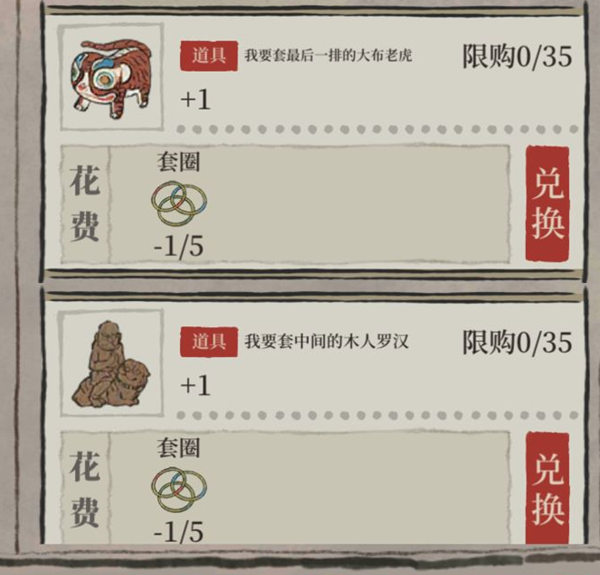Tap the 兑换 button for wooden Arhat
Screen dimensions: 600x575
click(x=548, y=489)
